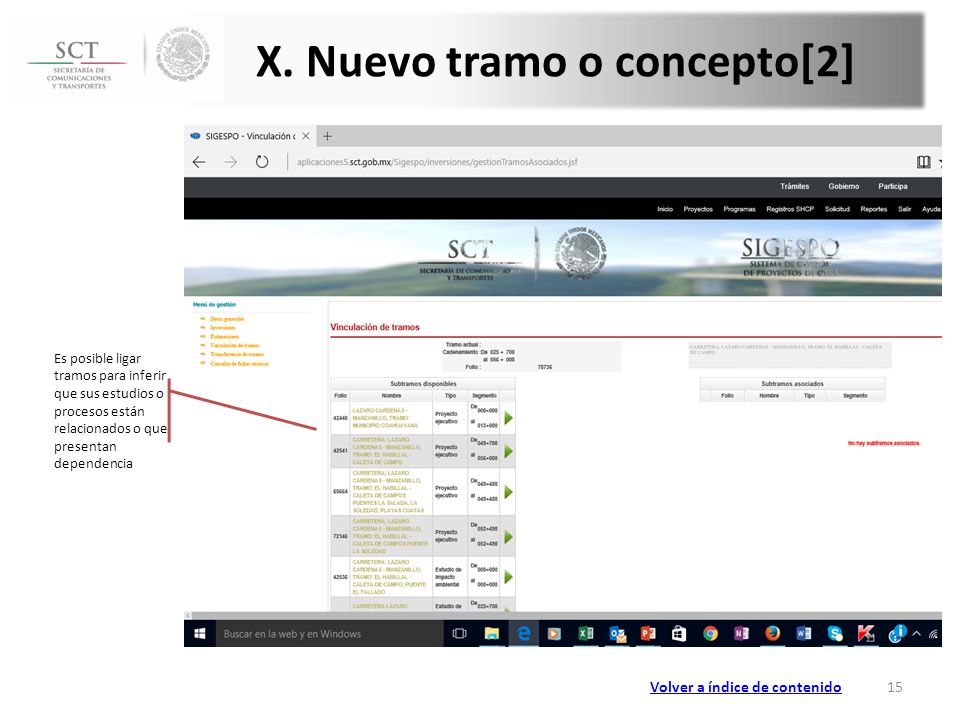Open Inversiones in Menú de gestión
Viewport: 960px width, 720px height.
pyautogui.click(x=223, y=328)
